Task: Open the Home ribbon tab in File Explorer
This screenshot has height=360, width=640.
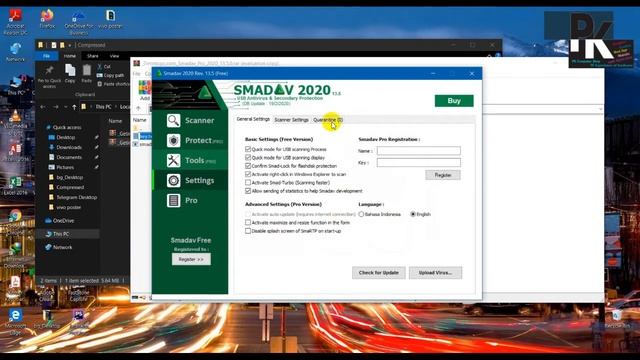Action: point(70,56)
